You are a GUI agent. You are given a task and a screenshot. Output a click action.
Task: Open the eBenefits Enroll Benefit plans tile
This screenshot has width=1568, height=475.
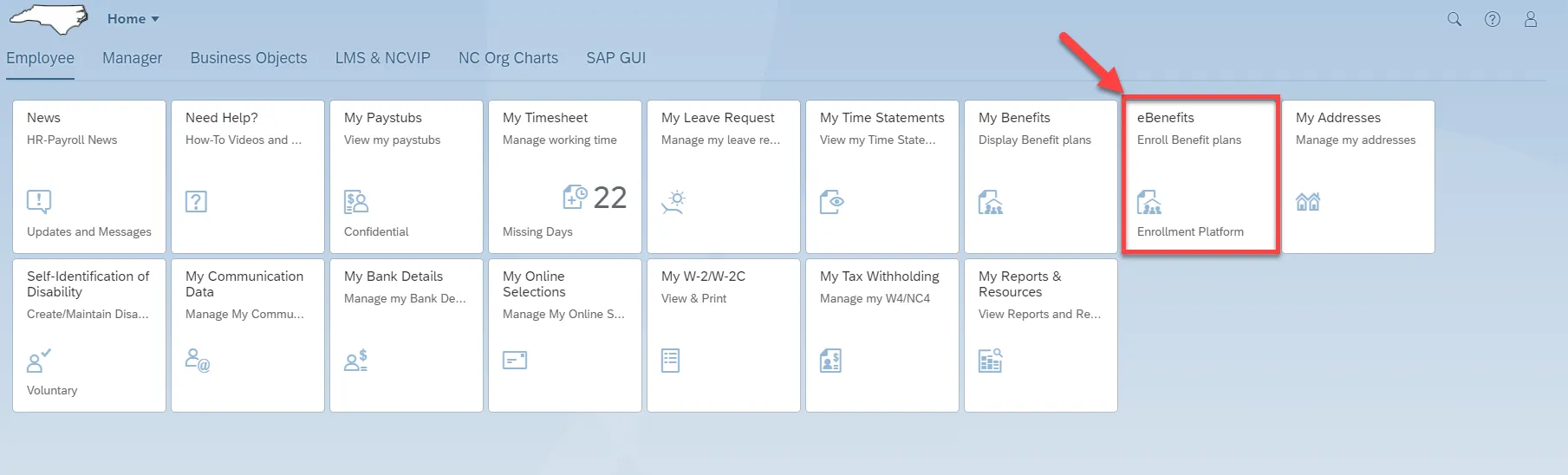click(x=1200, y=177)
